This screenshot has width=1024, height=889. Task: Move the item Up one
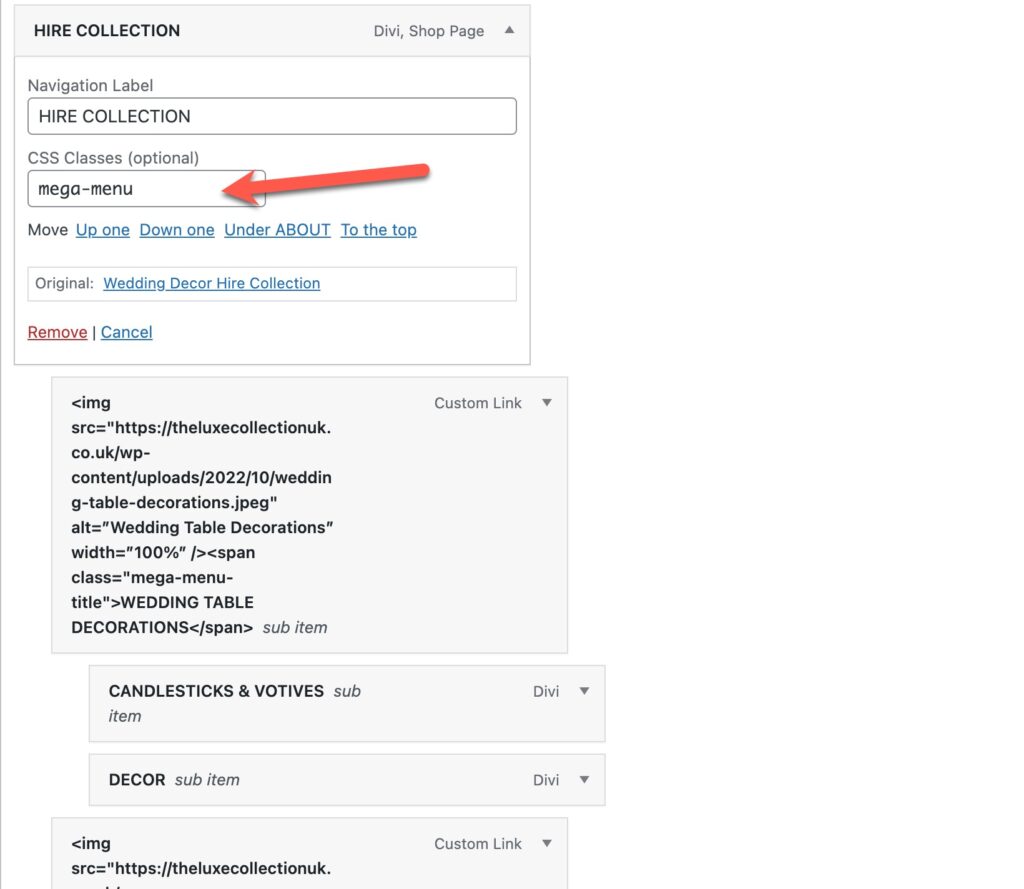click(x=102, y=230)
